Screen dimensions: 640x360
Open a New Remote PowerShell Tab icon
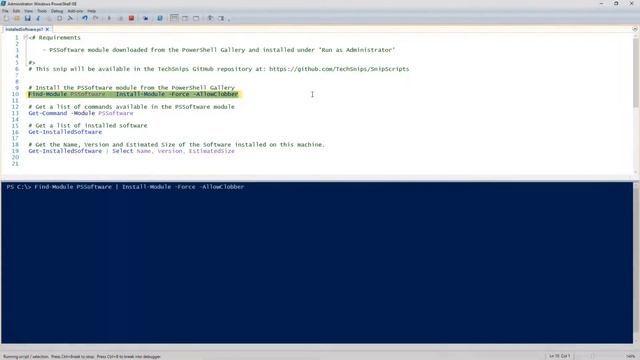click(146, 18)
